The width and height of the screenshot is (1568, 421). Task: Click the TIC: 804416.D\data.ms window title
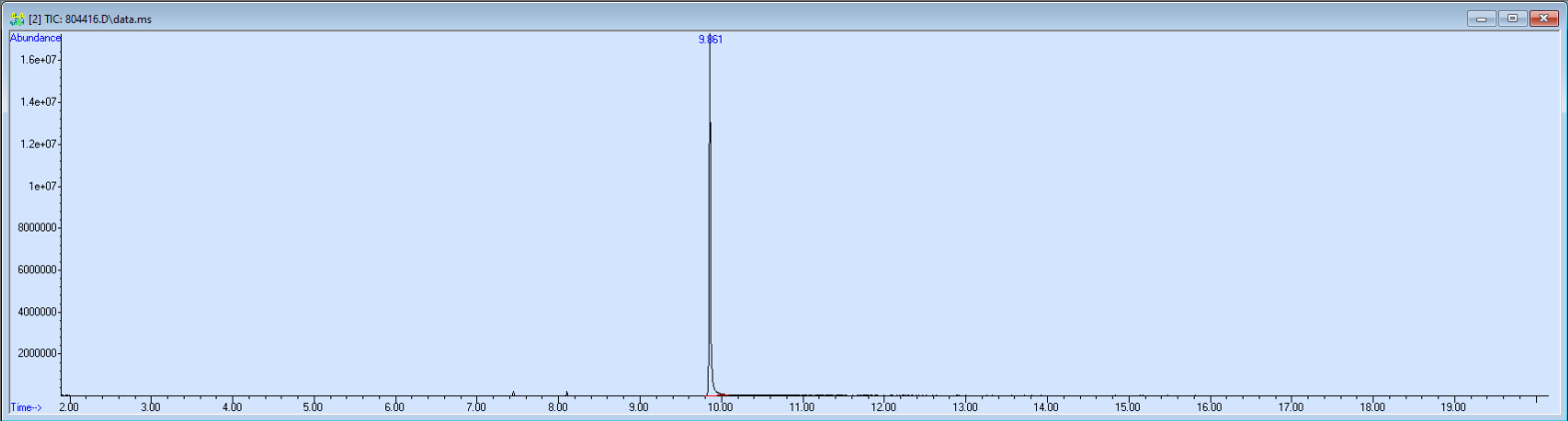[91, 19]
